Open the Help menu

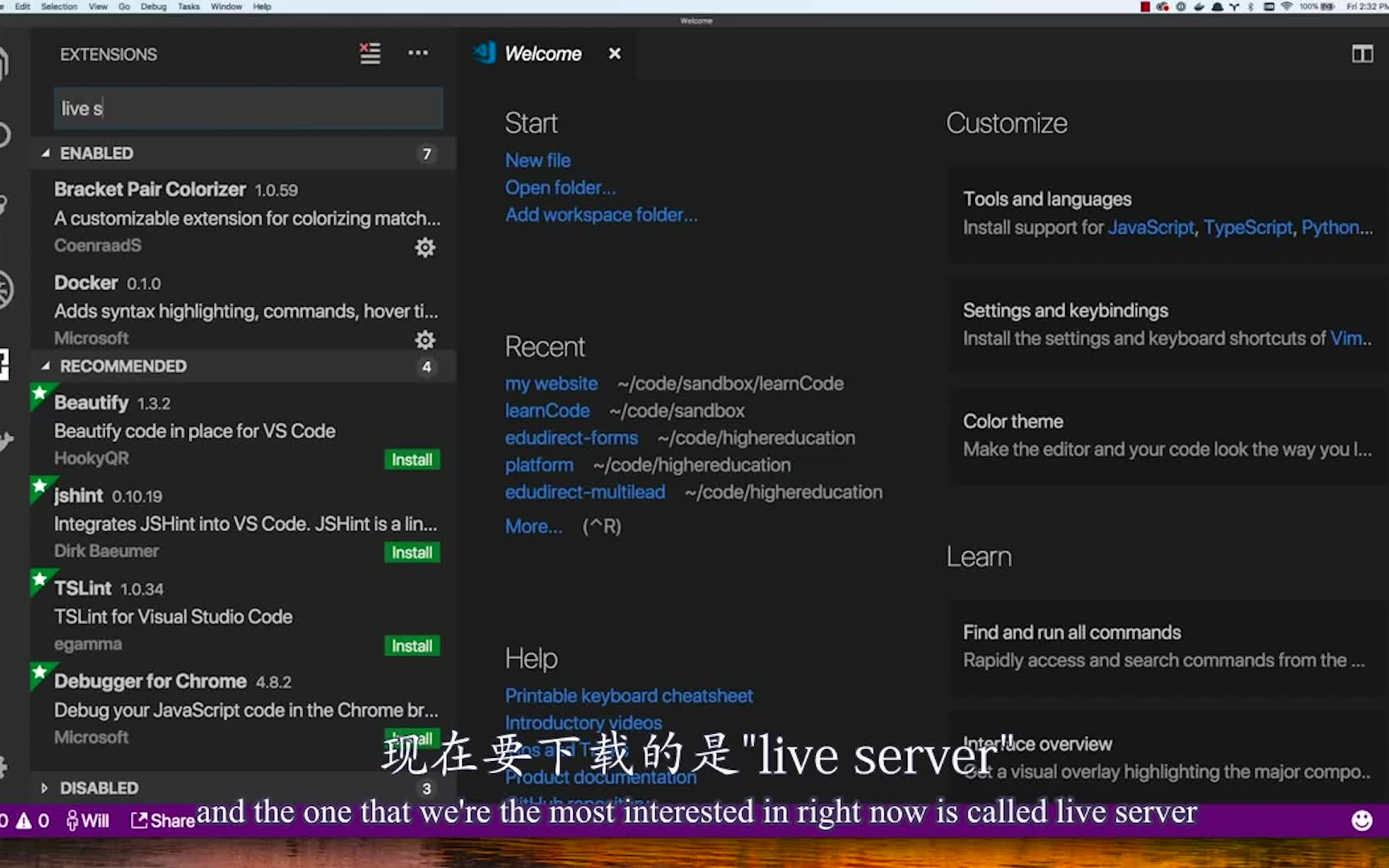262,6
